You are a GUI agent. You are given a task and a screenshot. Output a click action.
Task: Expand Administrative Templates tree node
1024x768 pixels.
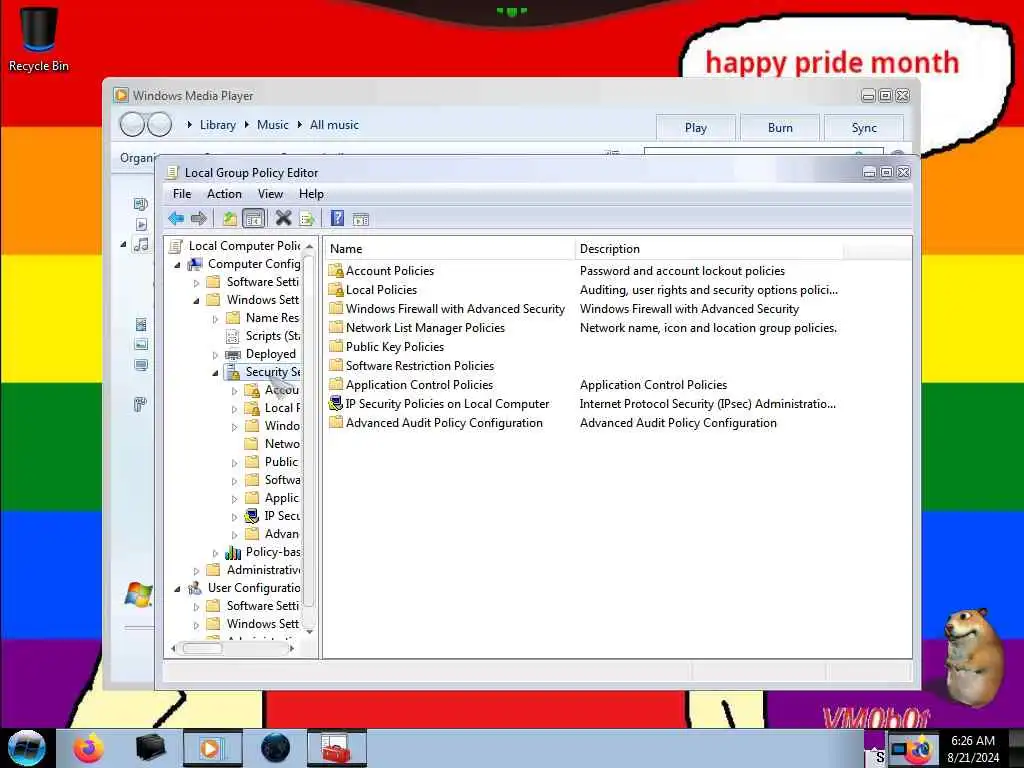point(196,571)
